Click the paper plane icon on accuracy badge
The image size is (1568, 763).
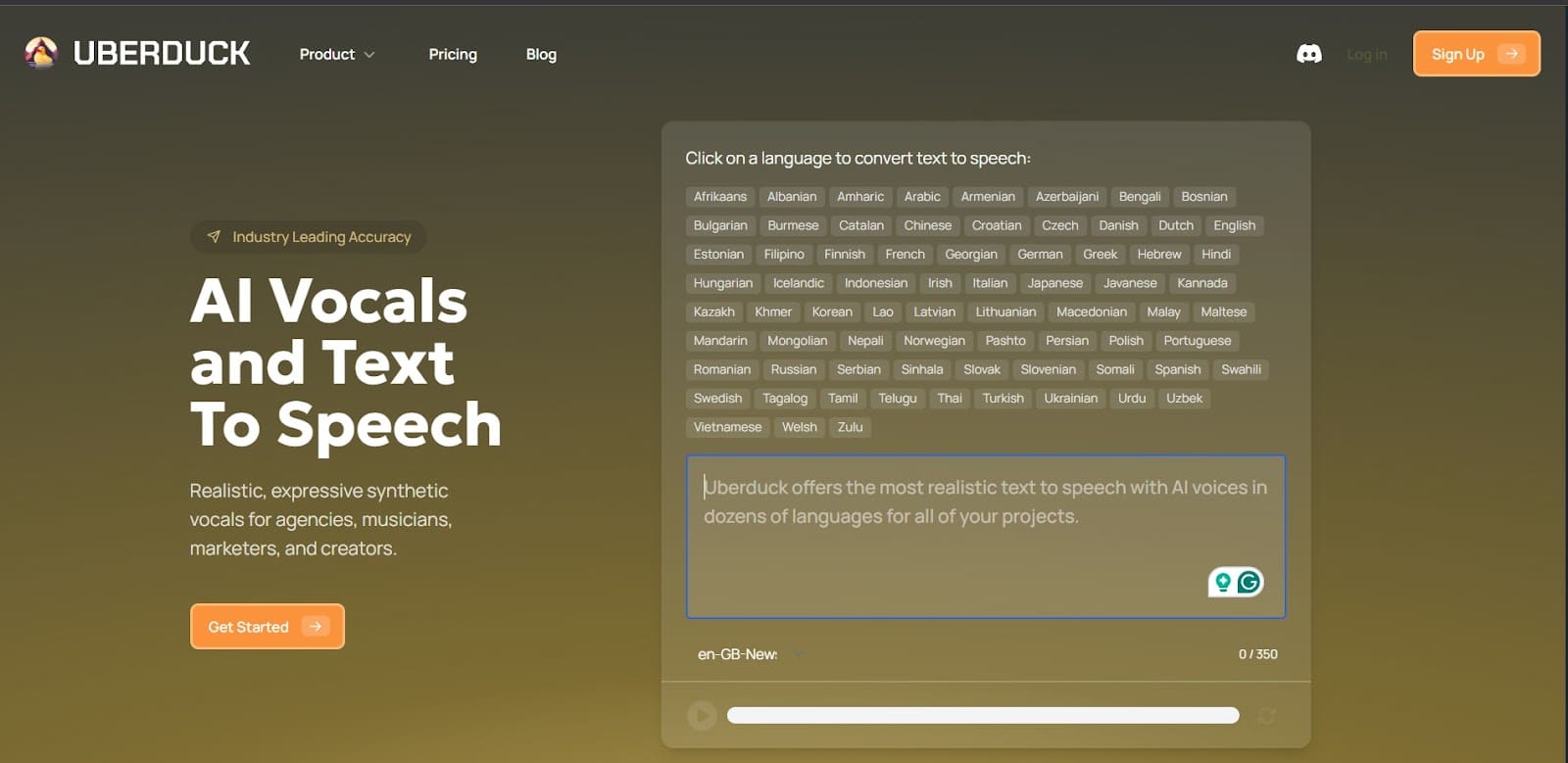coord(214,237)
